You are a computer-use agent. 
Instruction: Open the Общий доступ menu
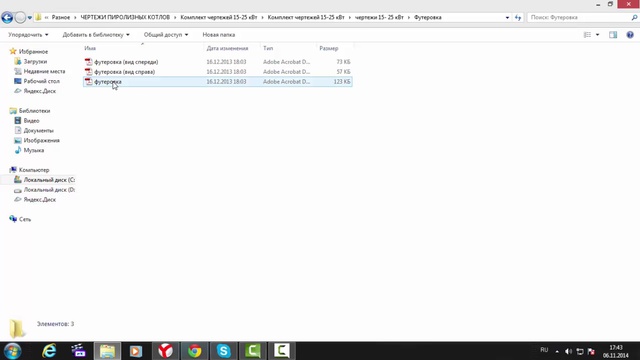(x=166, y=35)
